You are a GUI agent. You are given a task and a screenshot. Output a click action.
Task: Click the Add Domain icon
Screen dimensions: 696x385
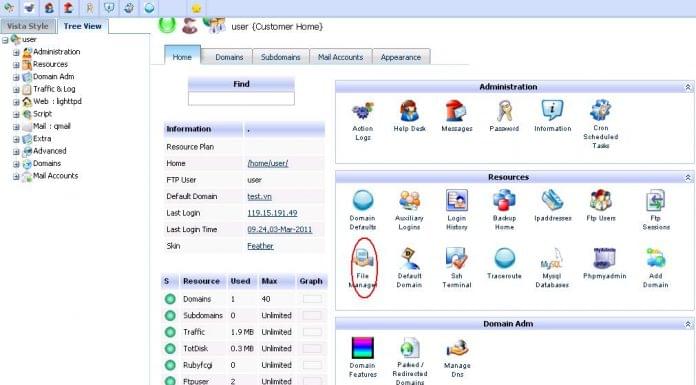tap(656, 258)
